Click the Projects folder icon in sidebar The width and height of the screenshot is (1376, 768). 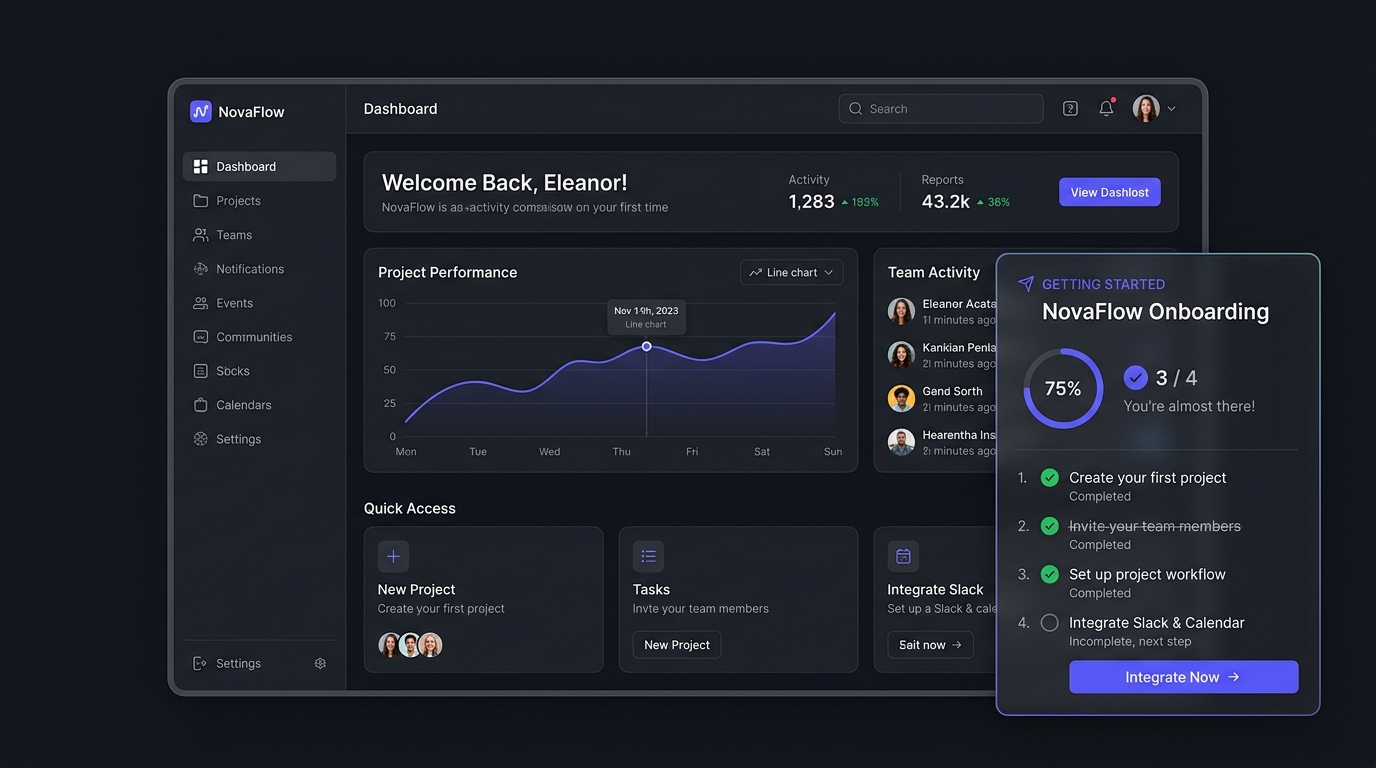[200, 200]
